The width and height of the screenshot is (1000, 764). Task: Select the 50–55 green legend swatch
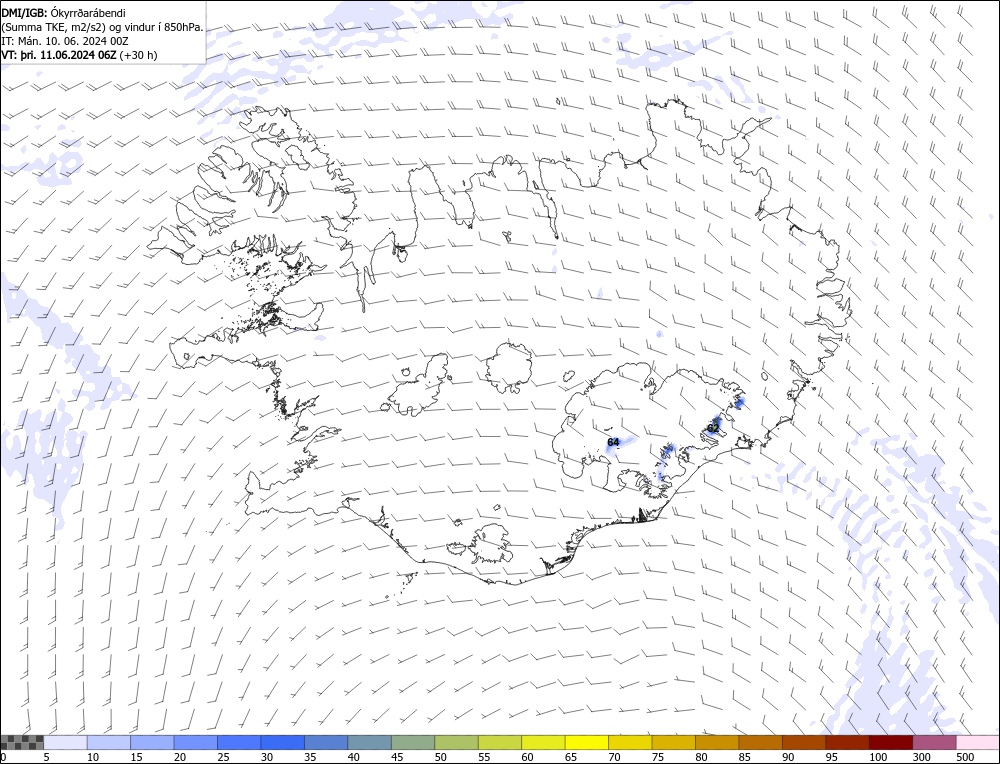click(x=456, y=742)
